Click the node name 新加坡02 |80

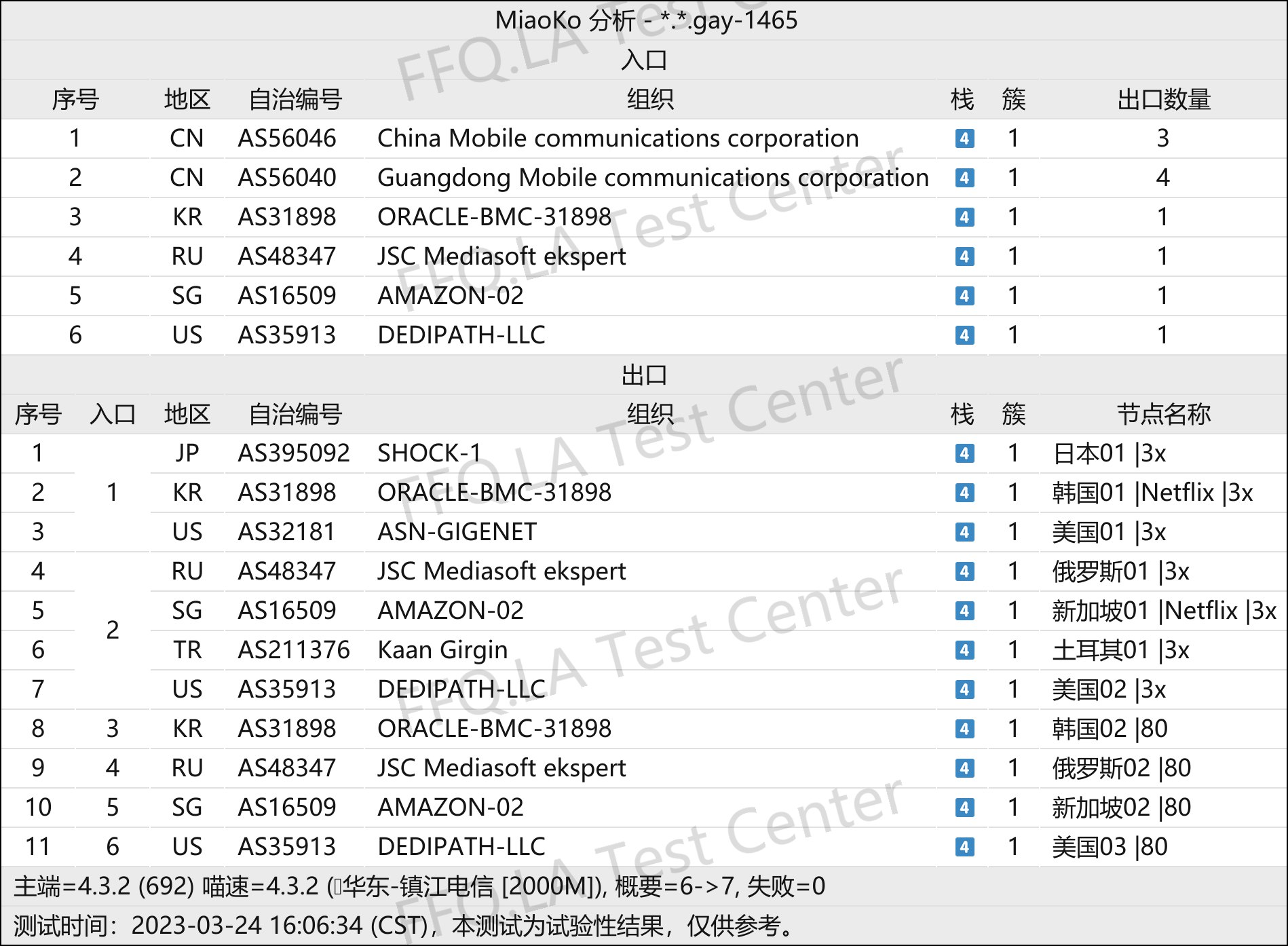click(1122, 808)
